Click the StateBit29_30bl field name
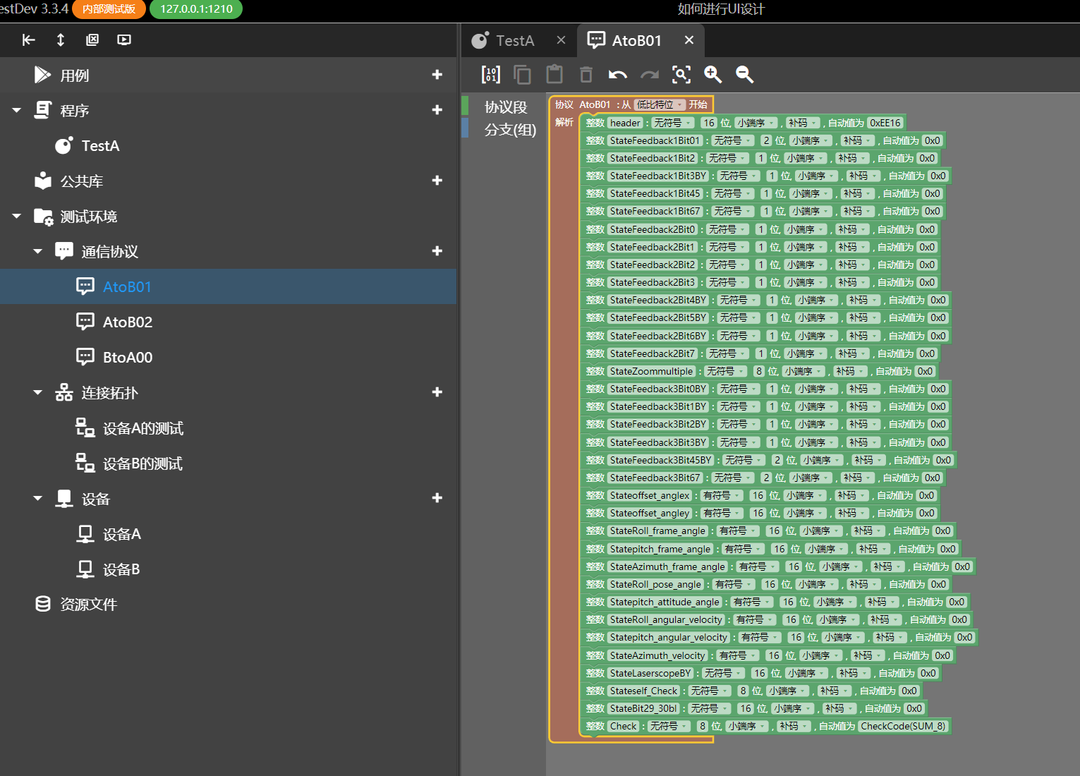The image size is (1080, 776). pos(644,709)
